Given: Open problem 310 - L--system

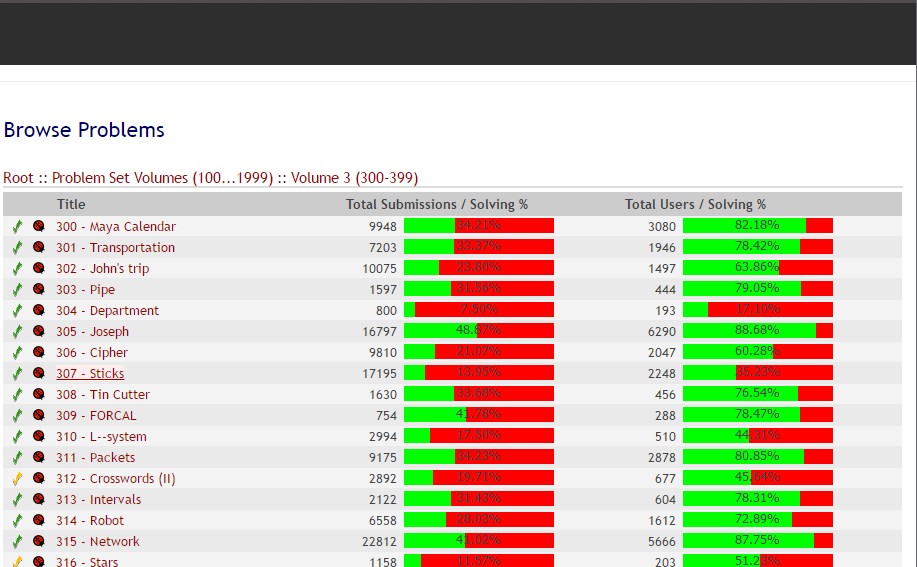Looking at the screenshot, I should (x=101, y=437).
